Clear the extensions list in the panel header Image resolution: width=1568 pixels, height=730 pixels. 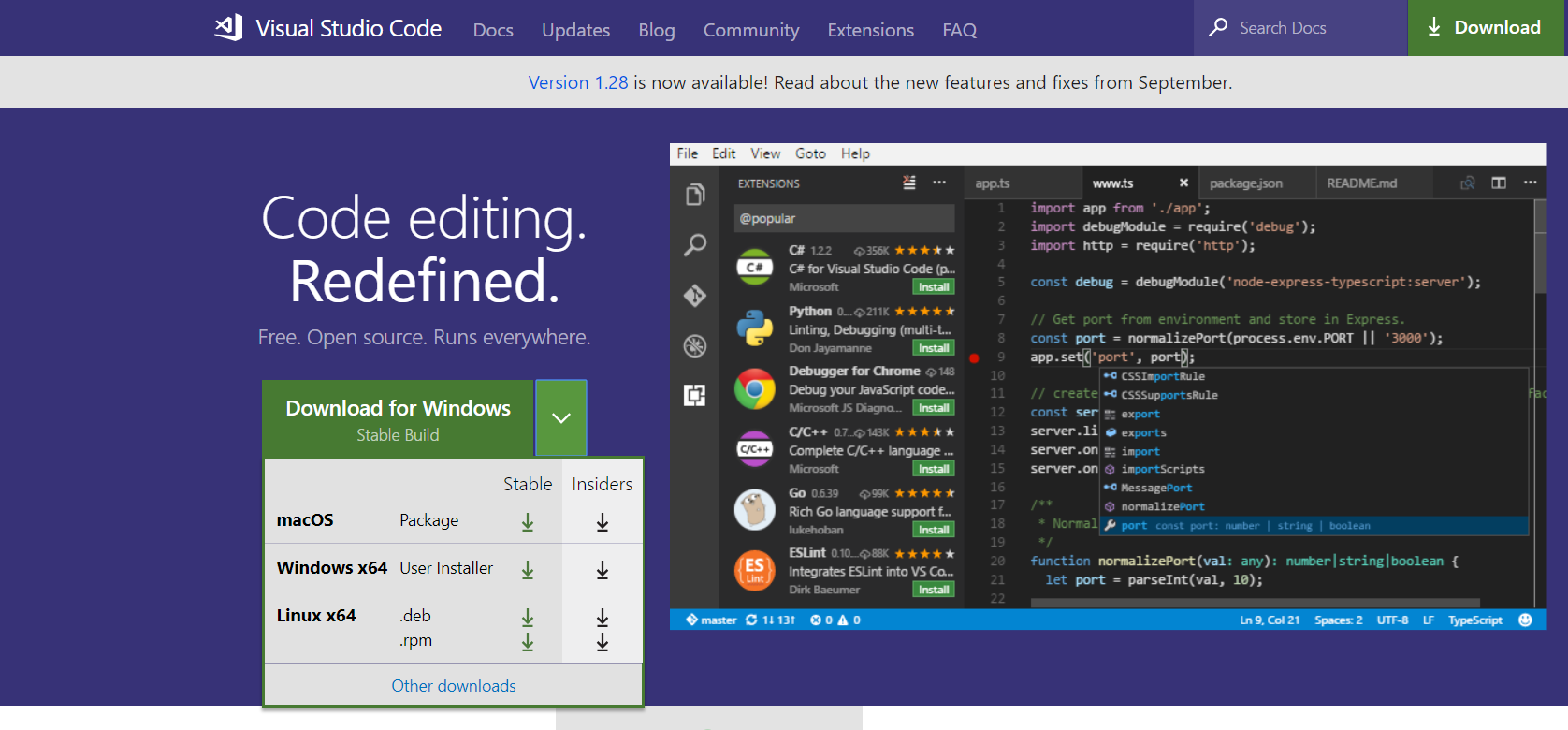tap(909, 182)
